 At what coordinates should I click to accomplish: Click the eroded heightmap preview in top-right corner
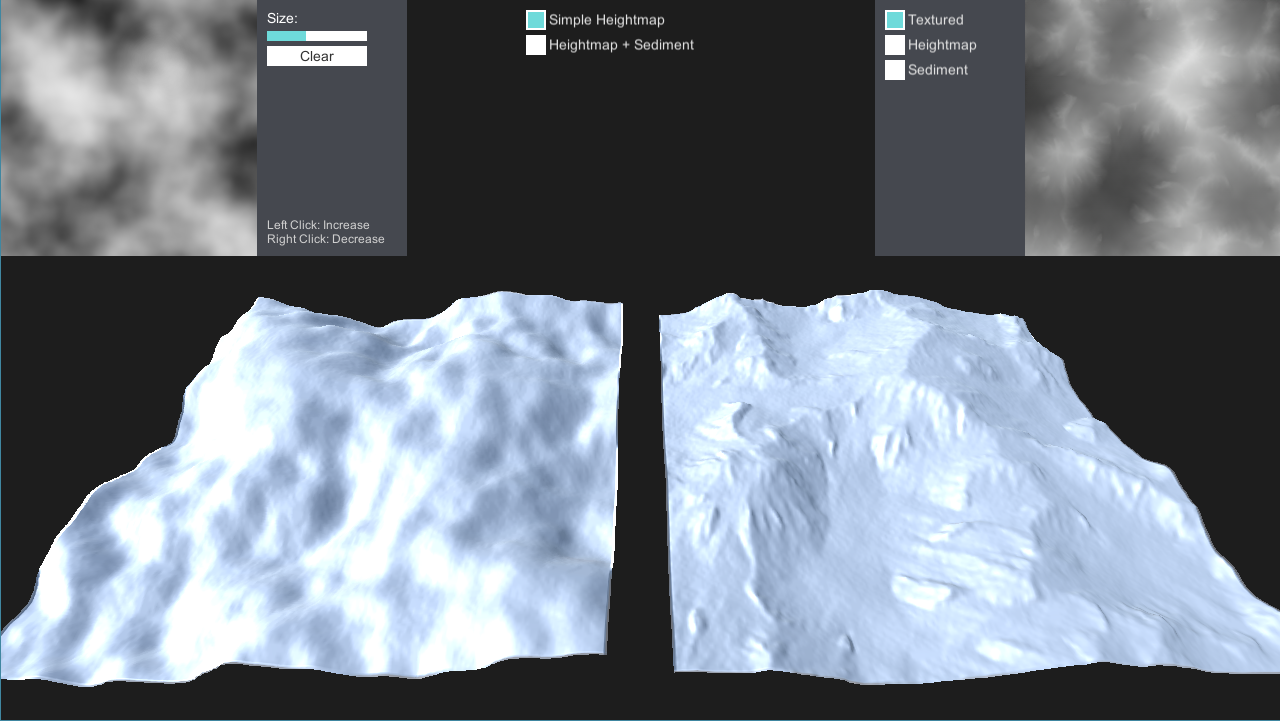(1150, 128)
